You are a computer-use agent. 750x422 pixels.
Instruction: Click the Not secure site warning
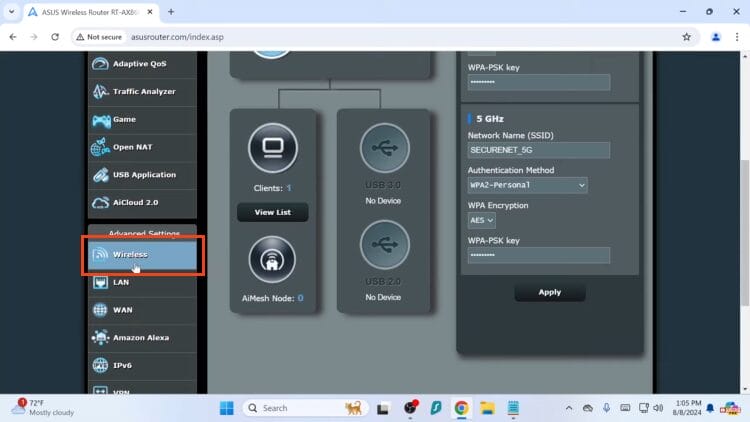pyautogui.click(x=99, y=37)
